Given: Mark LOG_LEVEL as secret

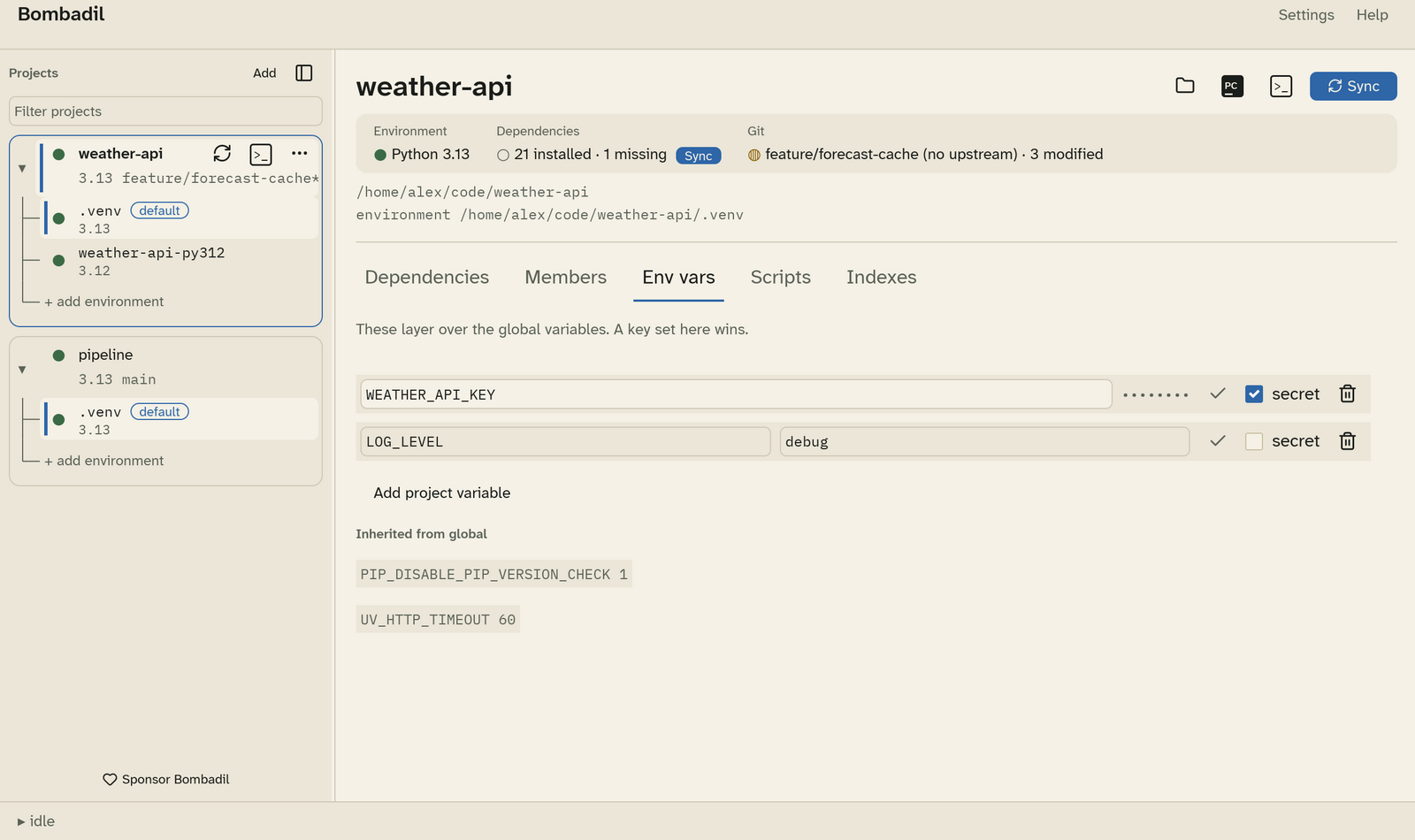Looking at the screenshot, I should 1254,441.
